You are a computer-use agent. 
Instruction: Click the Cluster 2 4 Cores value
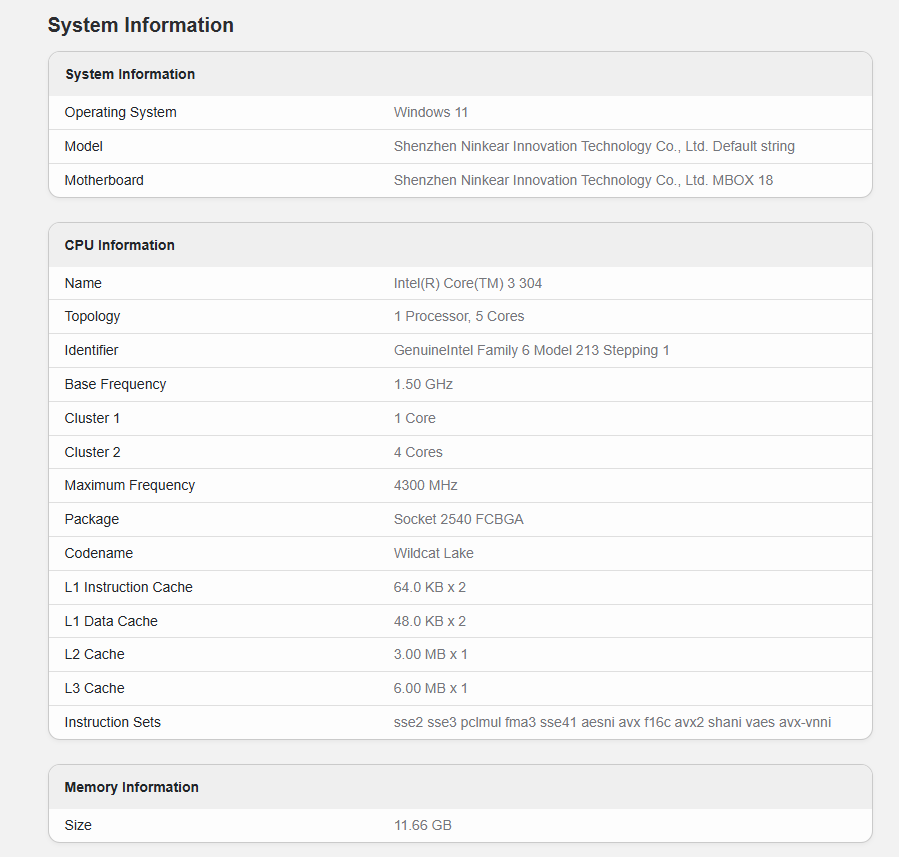click(x=418, y=452)
